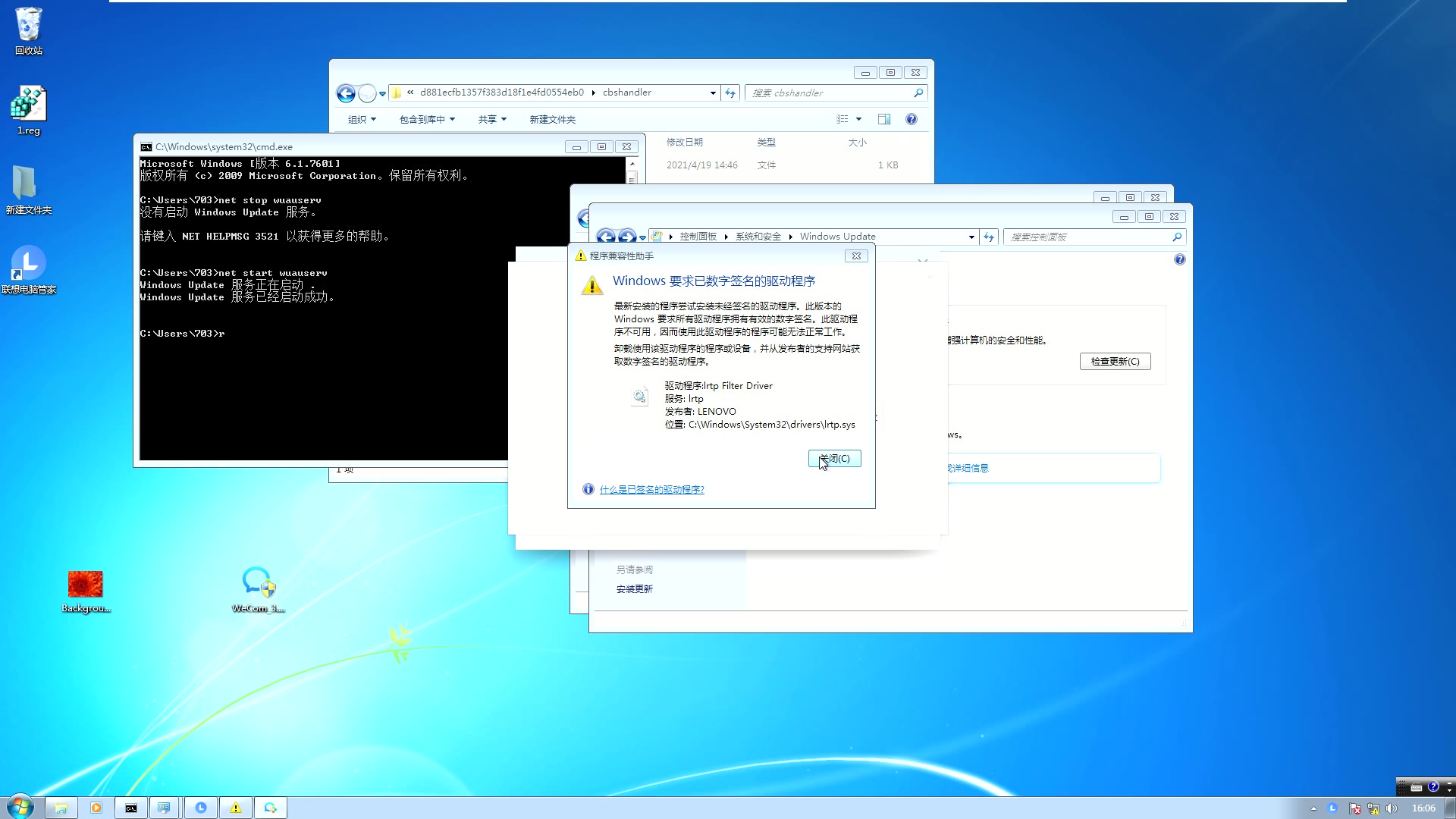Expand view options dropdown arrow in Explorer

[858, 119]
